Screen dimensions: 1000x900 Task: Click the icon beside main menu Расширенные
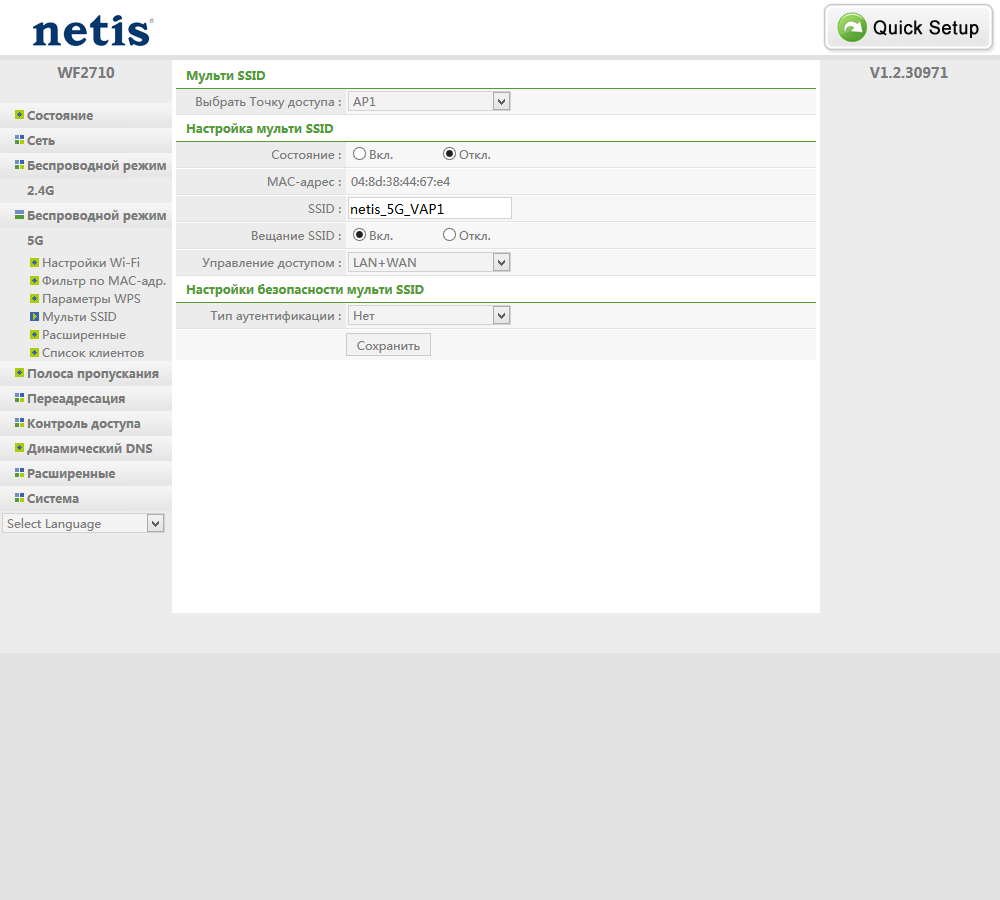pos(19,473)
